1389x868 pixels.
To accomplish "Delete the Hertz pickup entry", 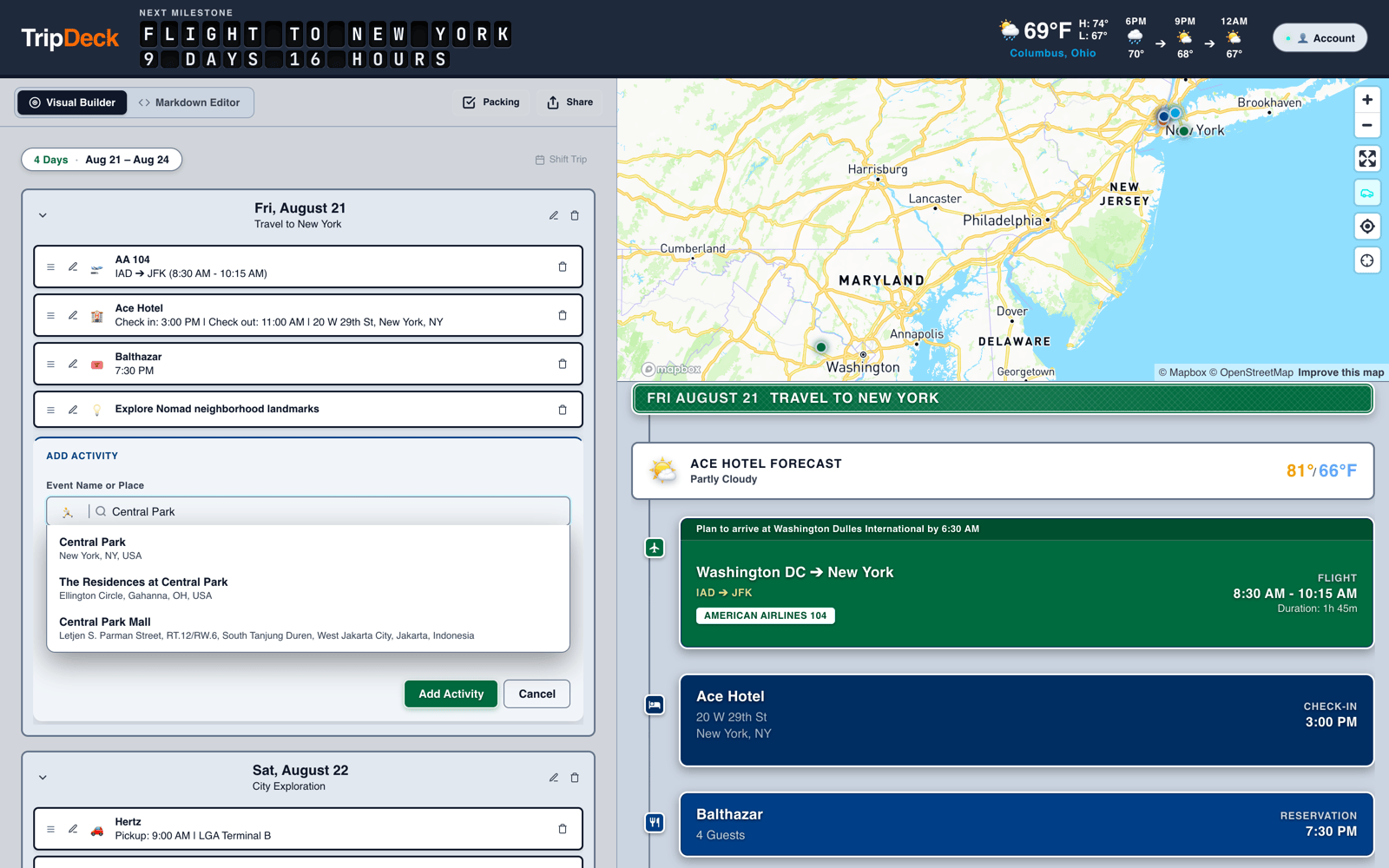I will pos(563,829).
